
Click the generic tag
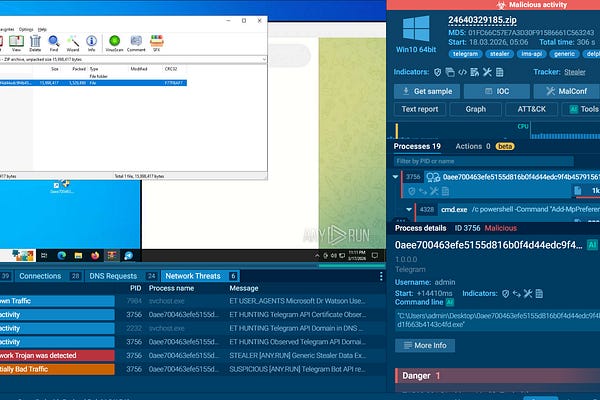tap(564, 54)
